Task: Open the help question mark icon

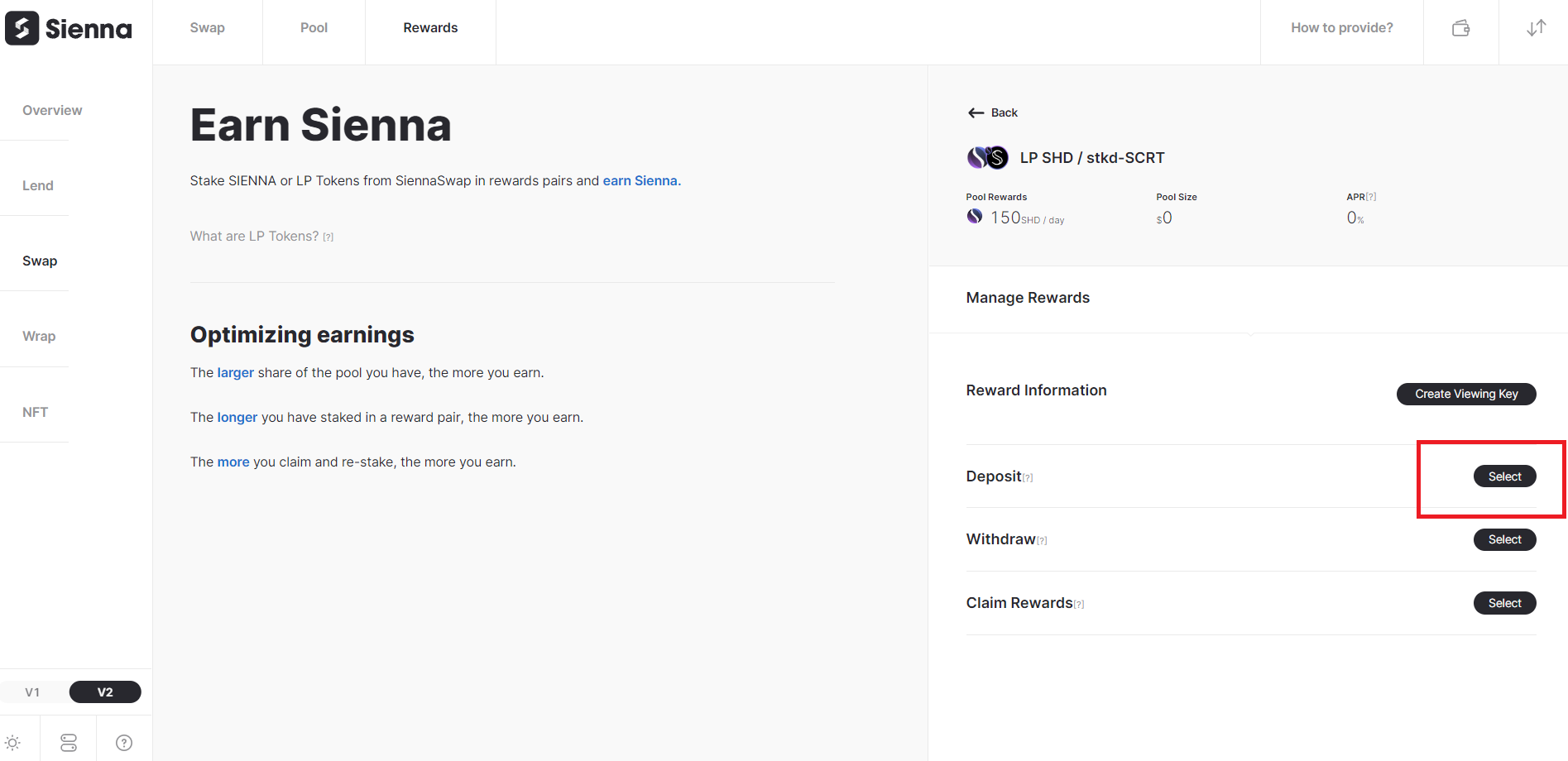Action: [124, 743]
